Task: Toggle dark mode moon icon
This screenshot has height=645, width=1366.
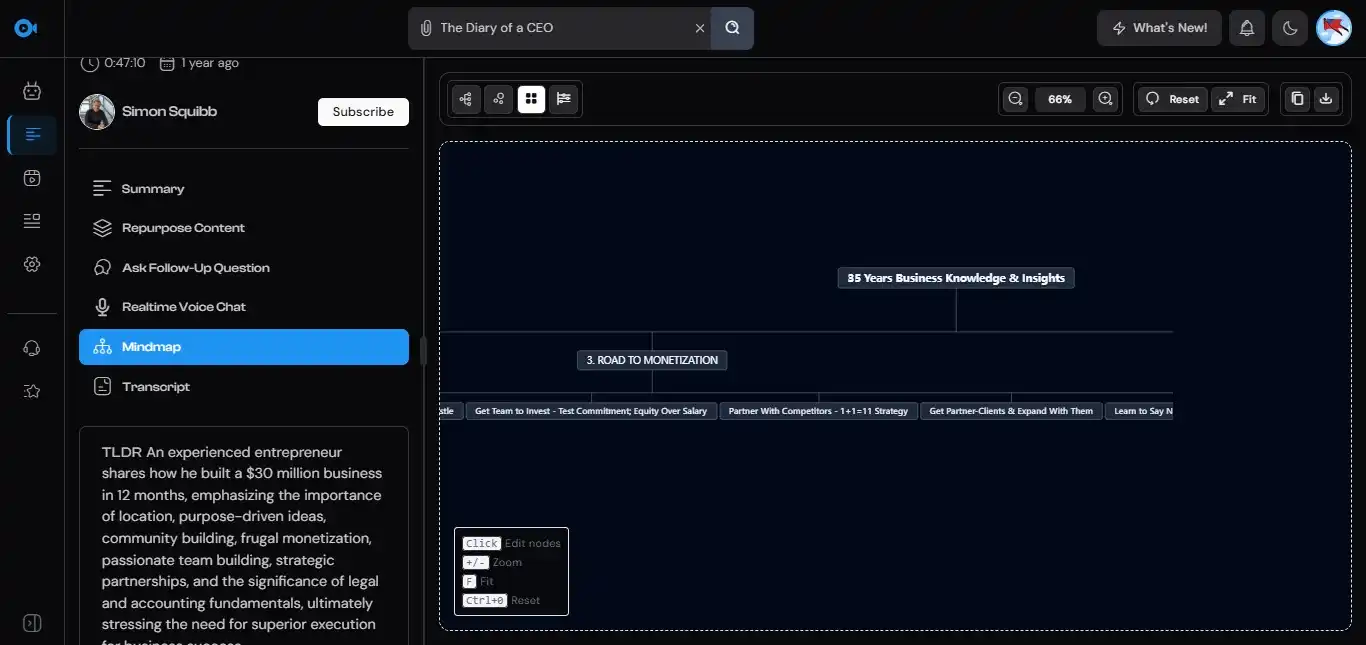Action: pos(1290,28)
